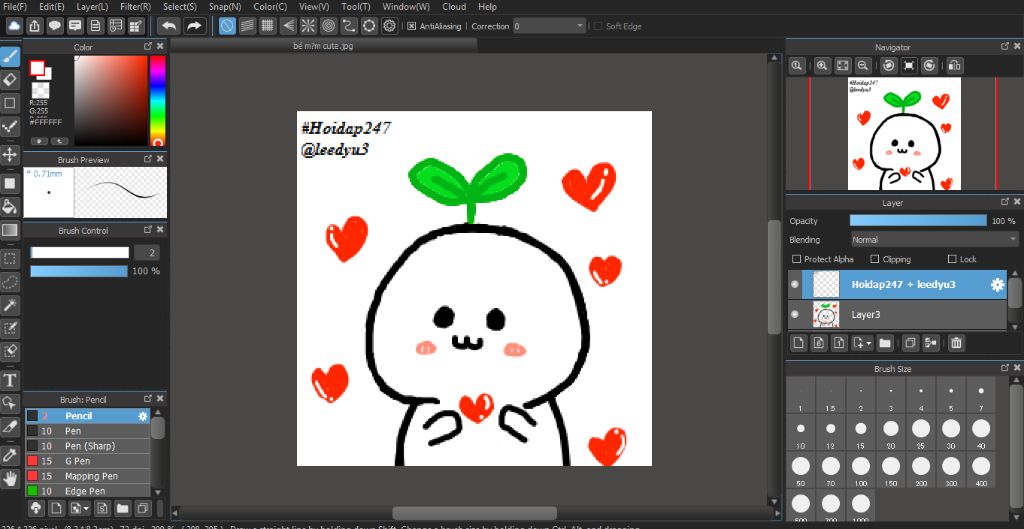The image size is (1024, 529).
Task: Add a new layer folder
Action: (885, 343)
